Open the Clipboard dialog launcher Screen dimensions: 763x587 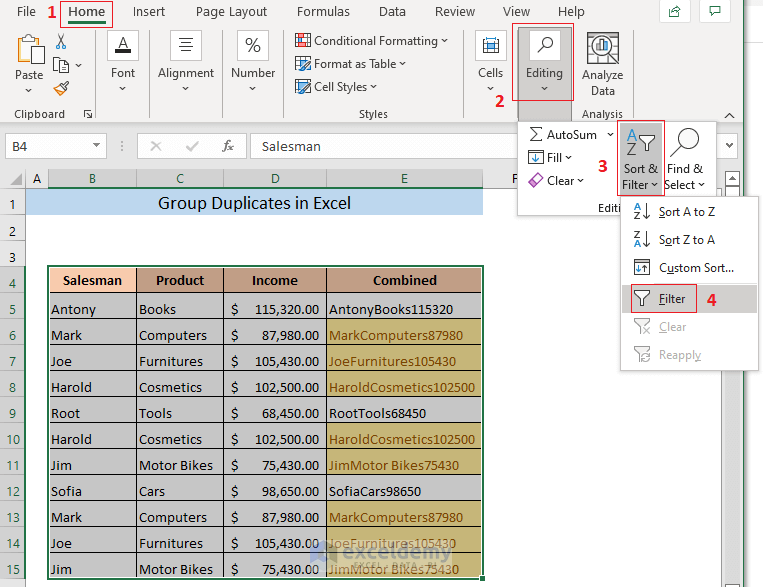[x=88, y=114]
